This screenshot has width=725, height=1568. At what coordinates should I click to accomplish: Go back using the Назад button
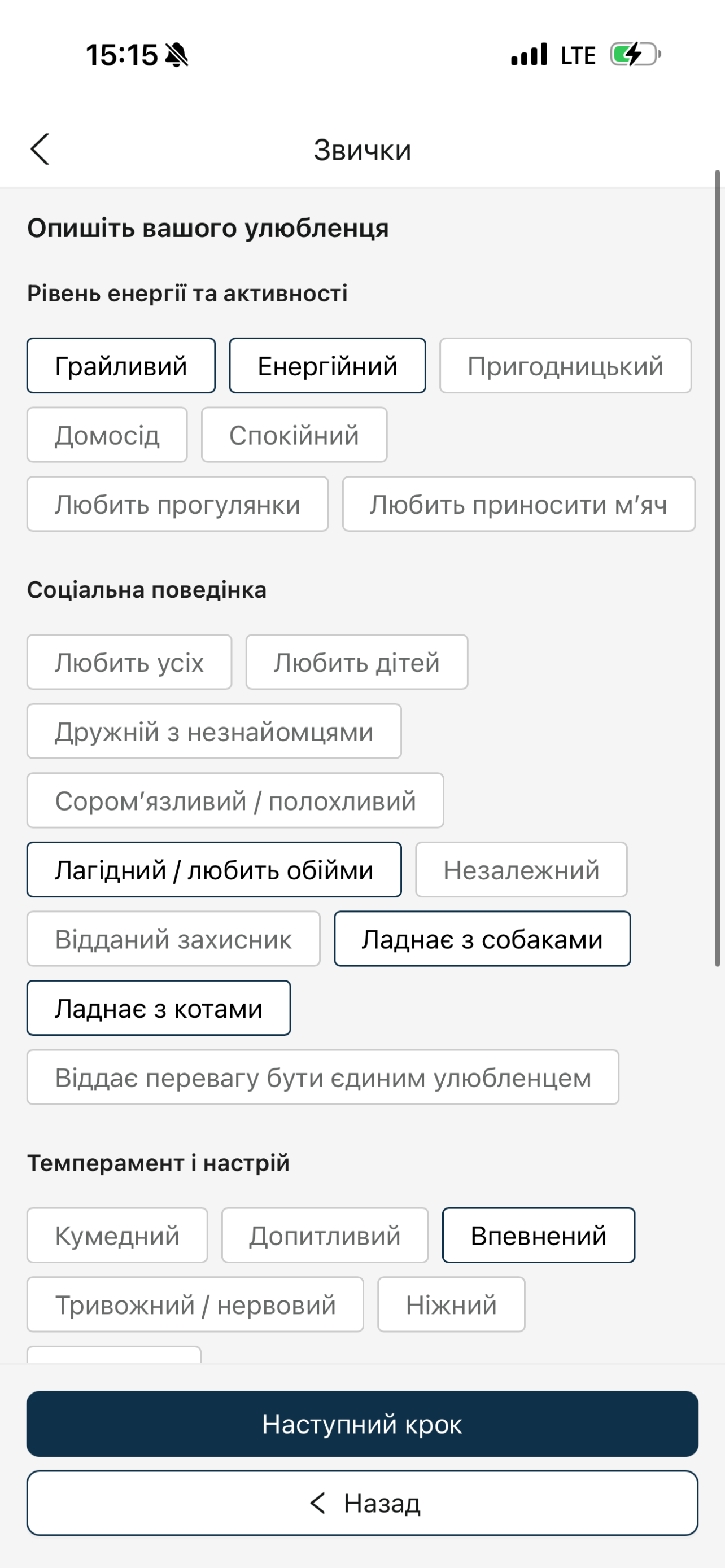pos(362,1503)
